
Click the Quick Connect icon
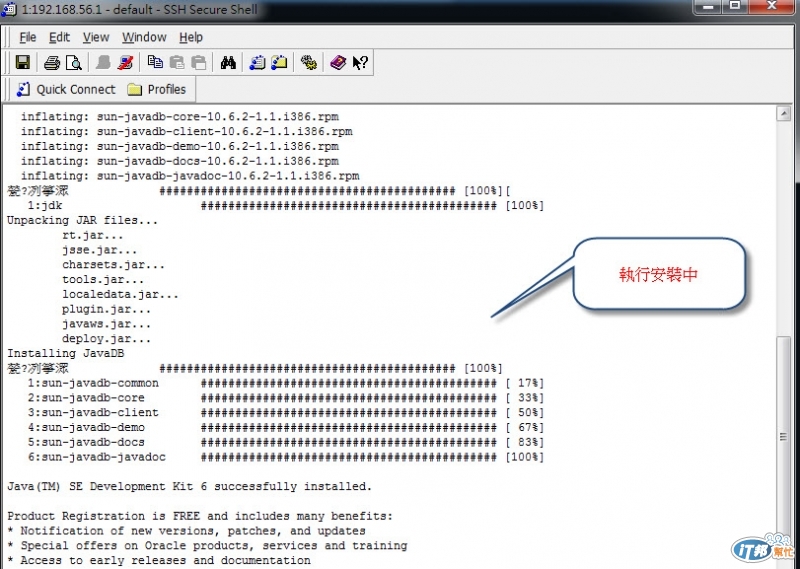[23, 89]
